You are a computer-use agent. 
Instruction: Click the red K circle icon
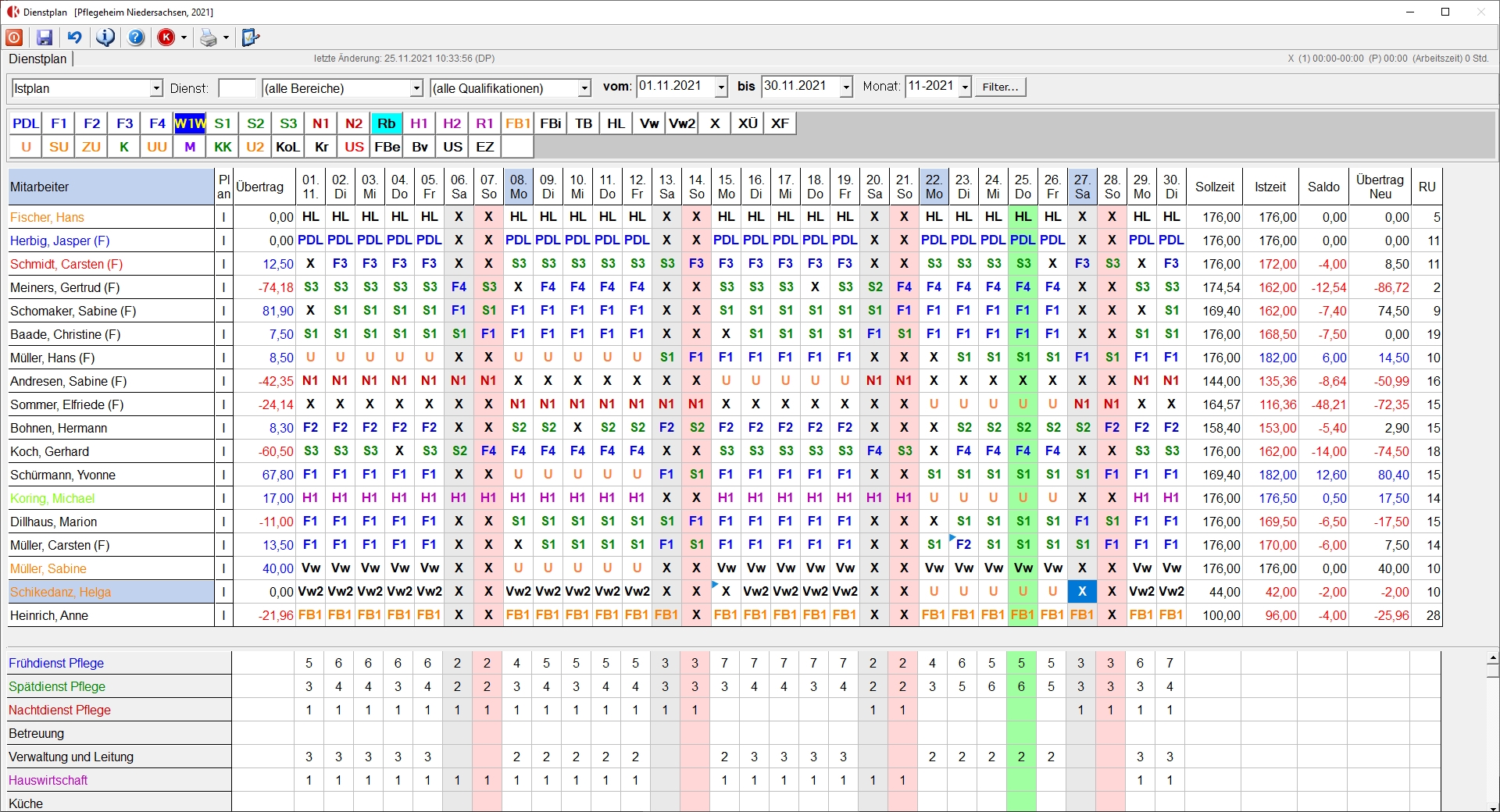[x=166, y=37]
